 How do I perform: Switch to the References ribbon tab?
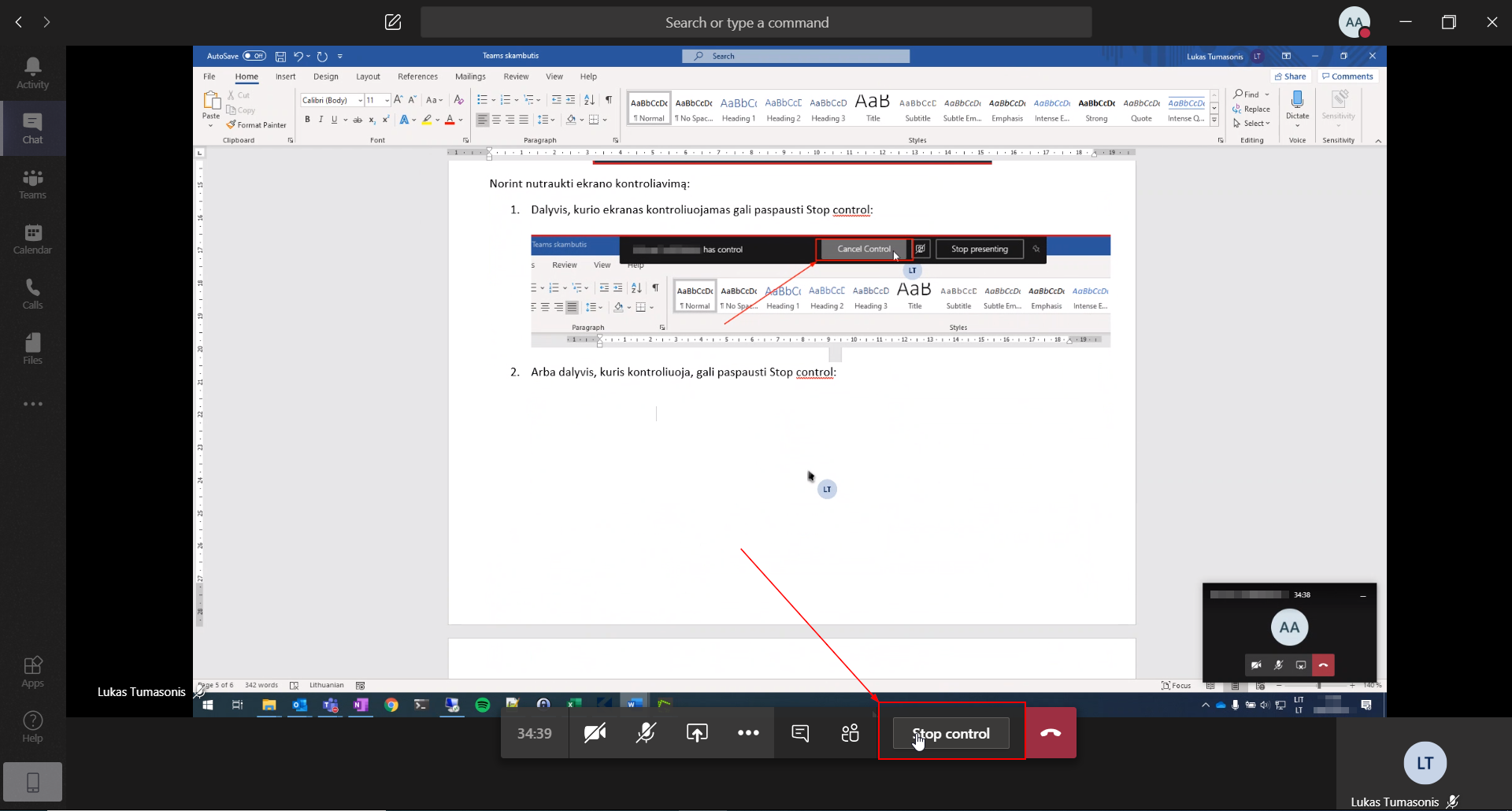[417, 76]
